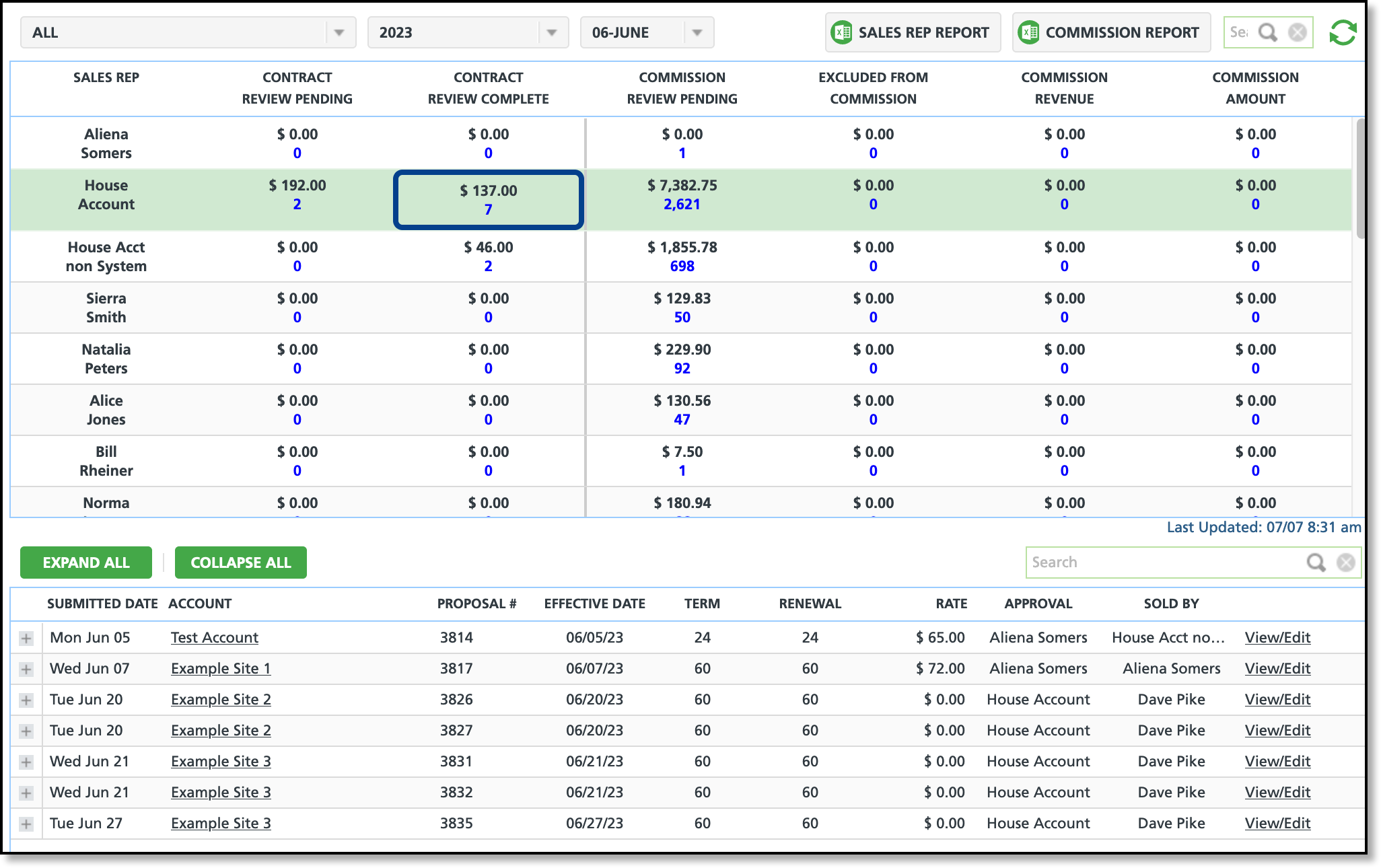Expand the Example Site 1 row
Image resolution: width=1381 pixels, height=868 pixels.
point(26,669)
